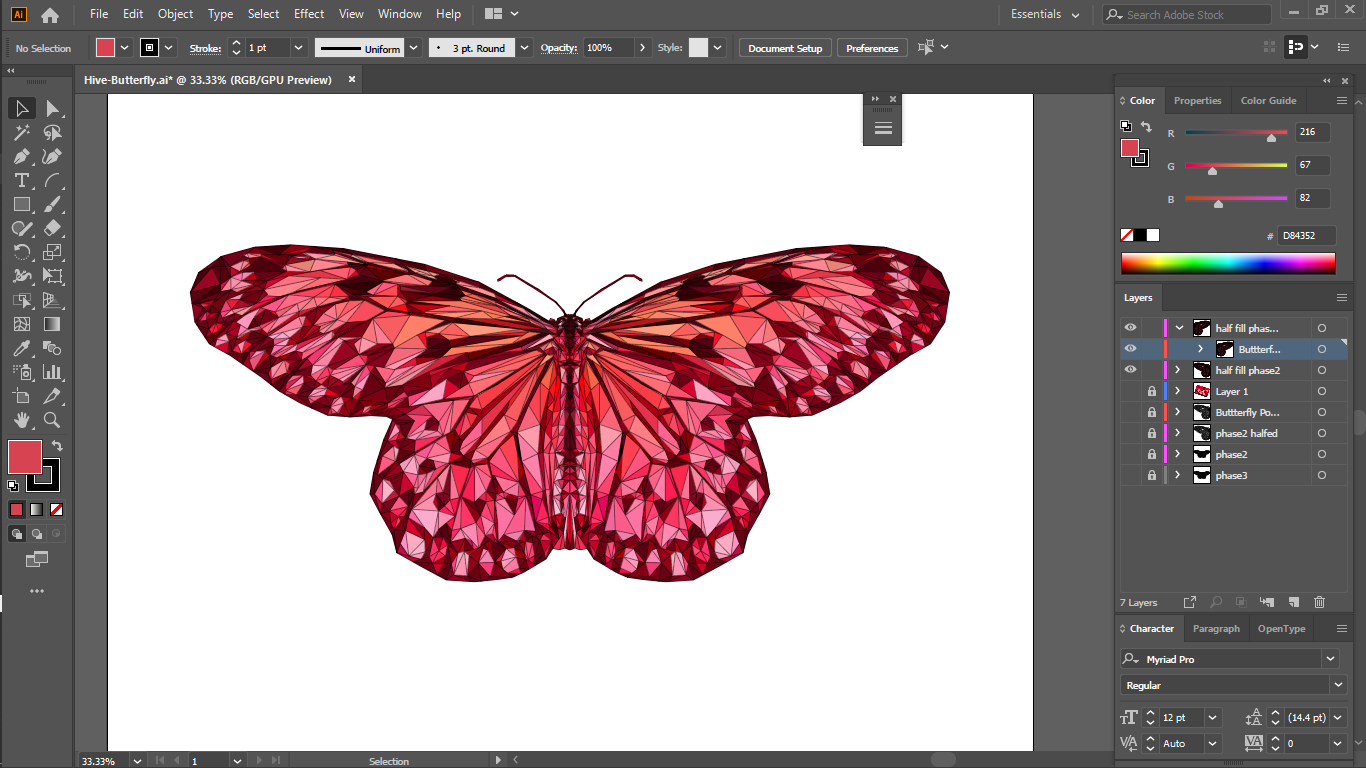
Task: Unlock Layer 1 lock icon
Action: coord(1152,391)
